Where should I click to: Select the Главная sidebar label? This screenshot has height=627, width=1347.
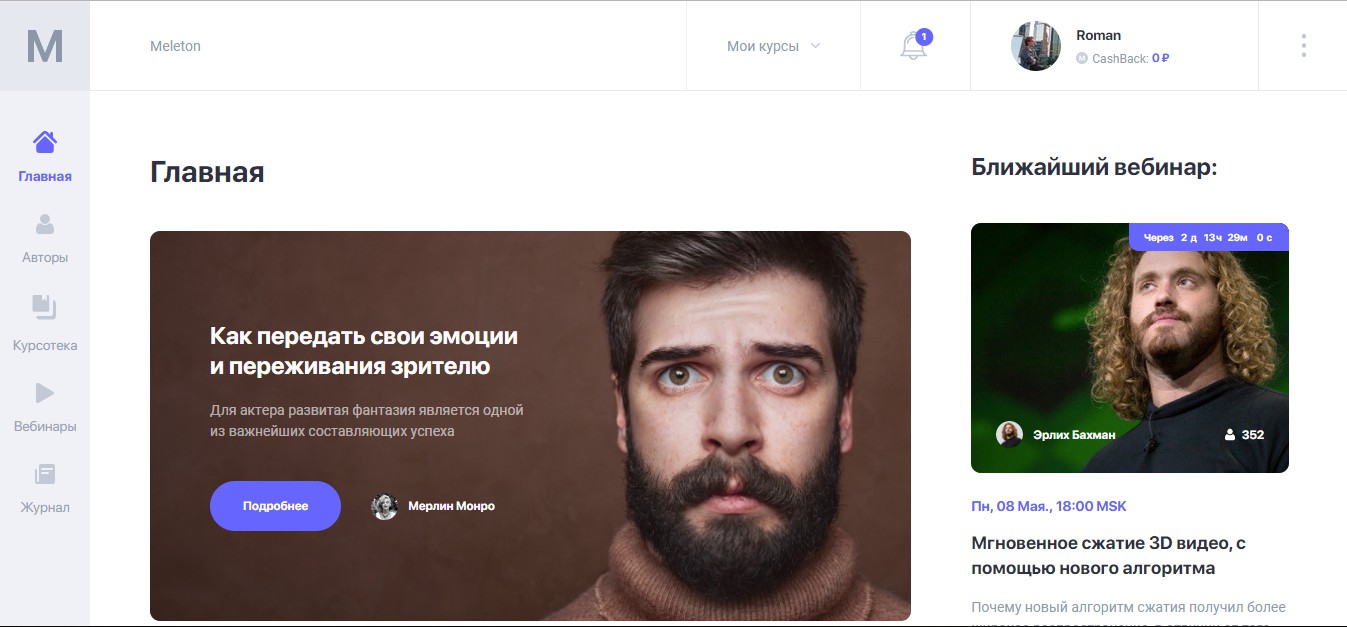point(45,177)
